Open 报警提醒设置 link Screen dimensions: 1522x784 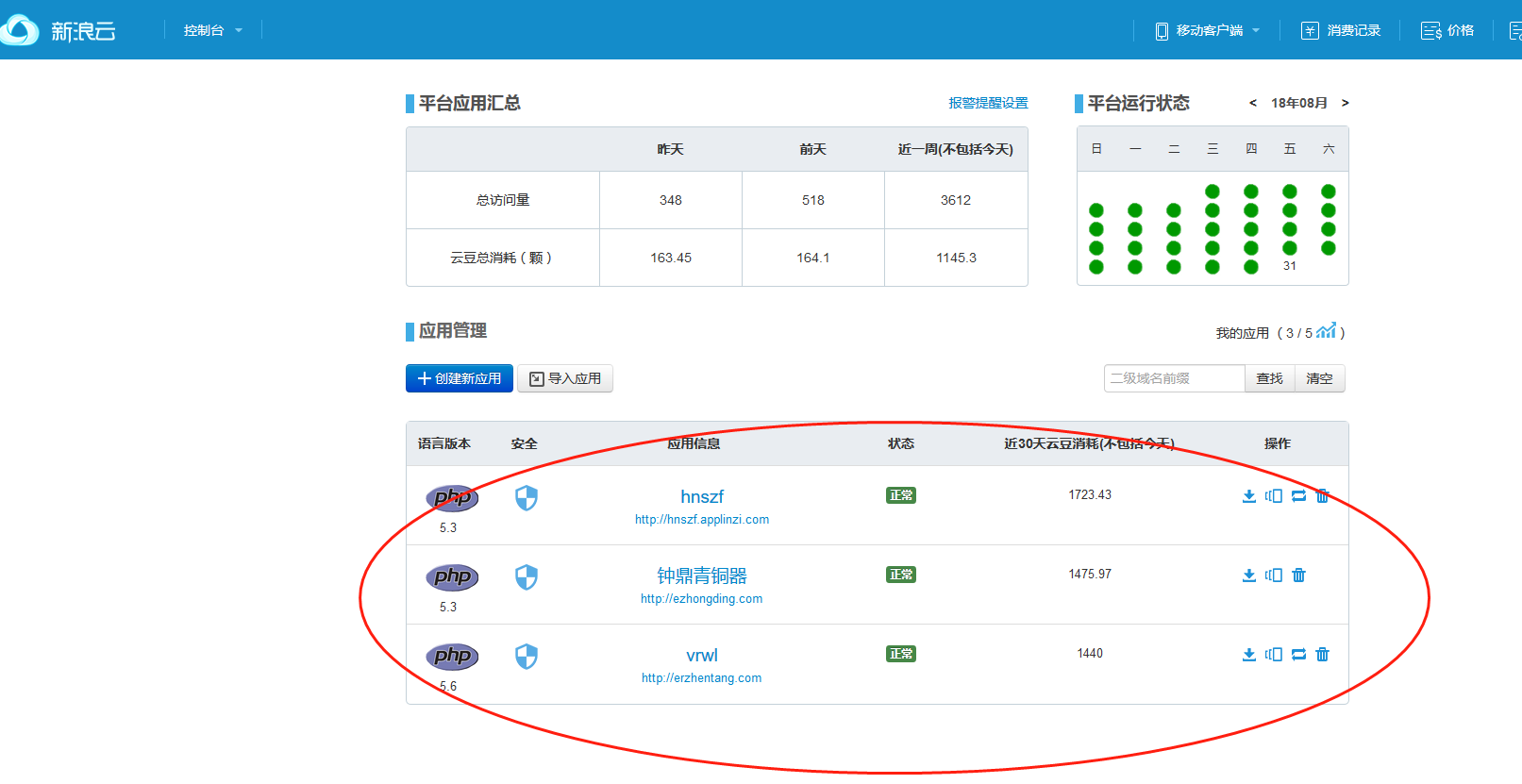988,103
